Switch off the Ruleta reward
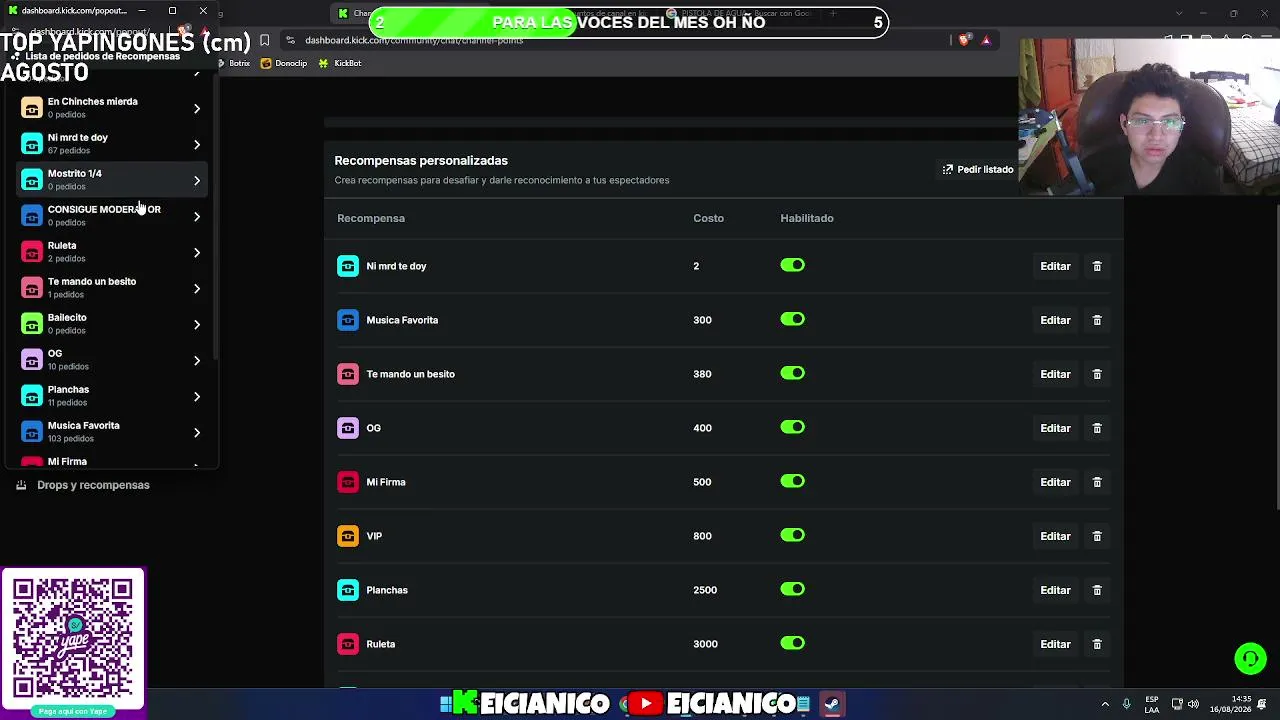Viewport: 1280px width, 720px height. point(792,643)
